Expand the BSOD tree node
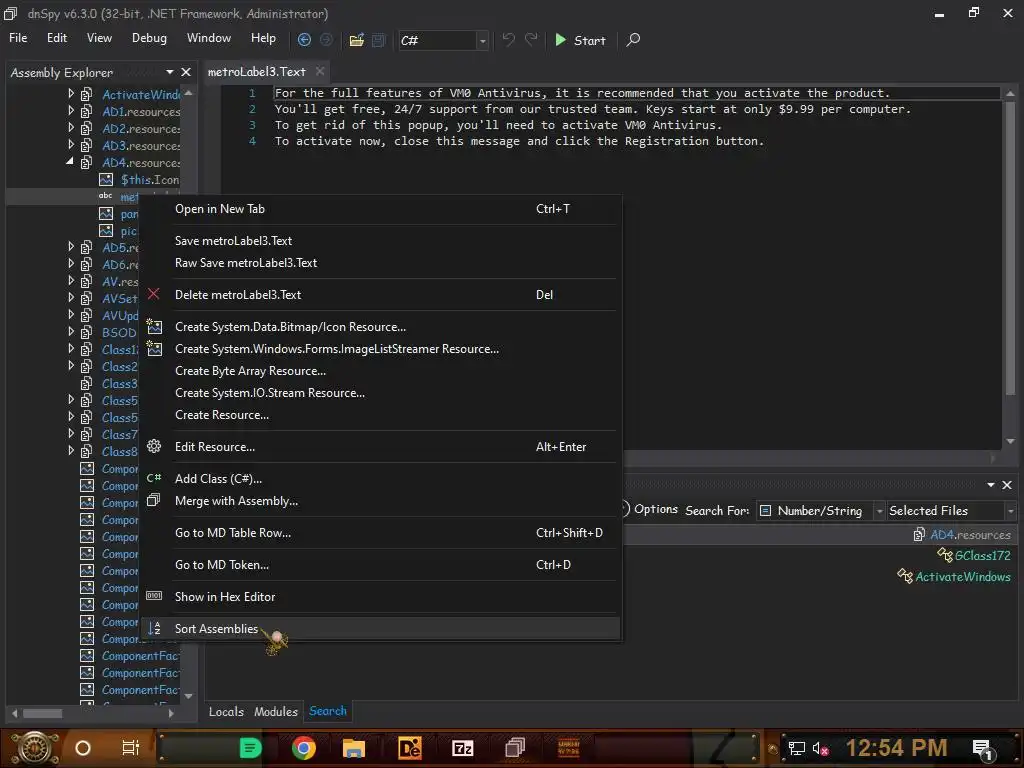 pyautogui.click(x=71, y=332)
